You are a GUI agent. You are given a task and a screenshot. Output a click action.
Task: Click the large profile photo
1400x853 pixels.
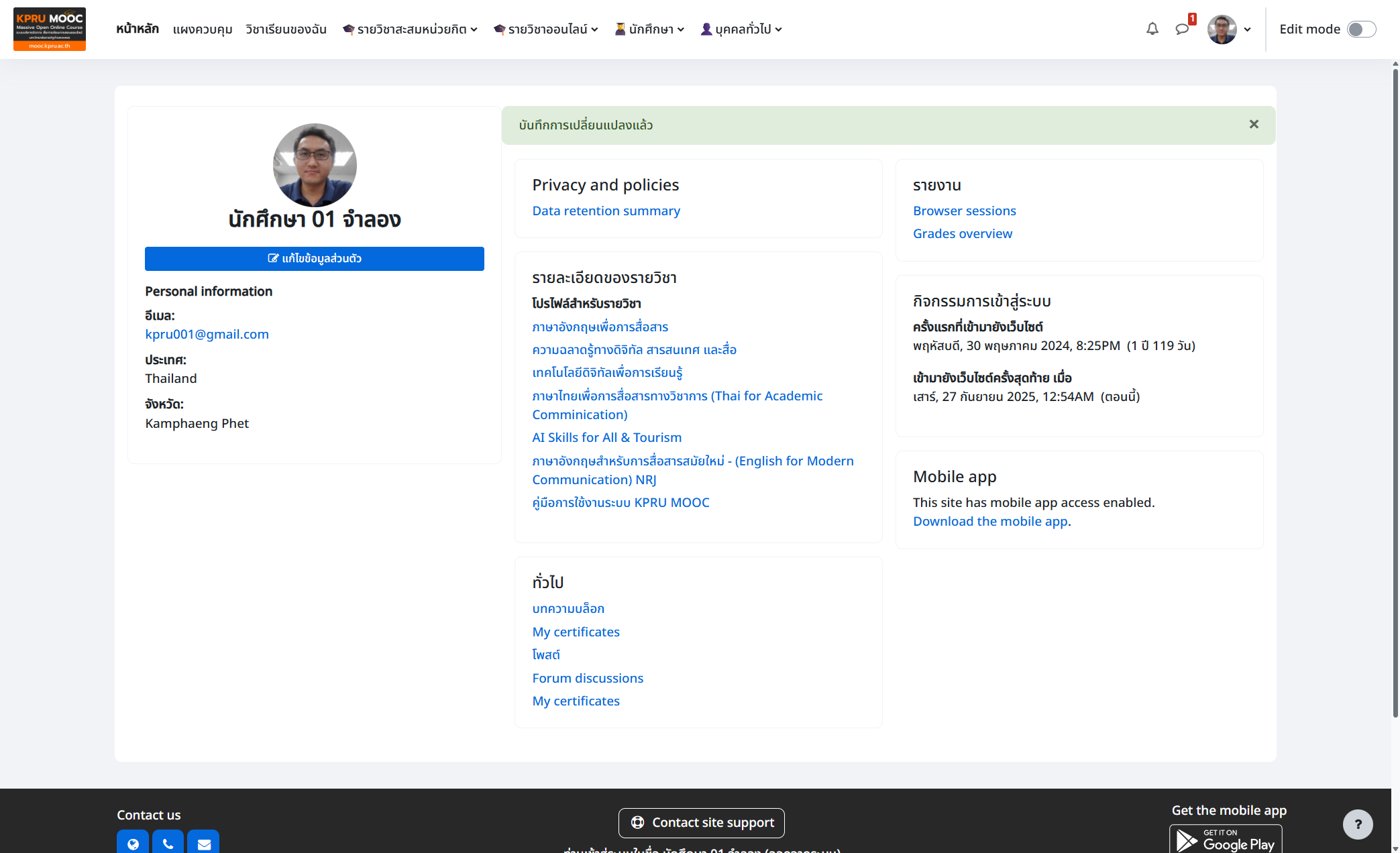pos(315,165)
